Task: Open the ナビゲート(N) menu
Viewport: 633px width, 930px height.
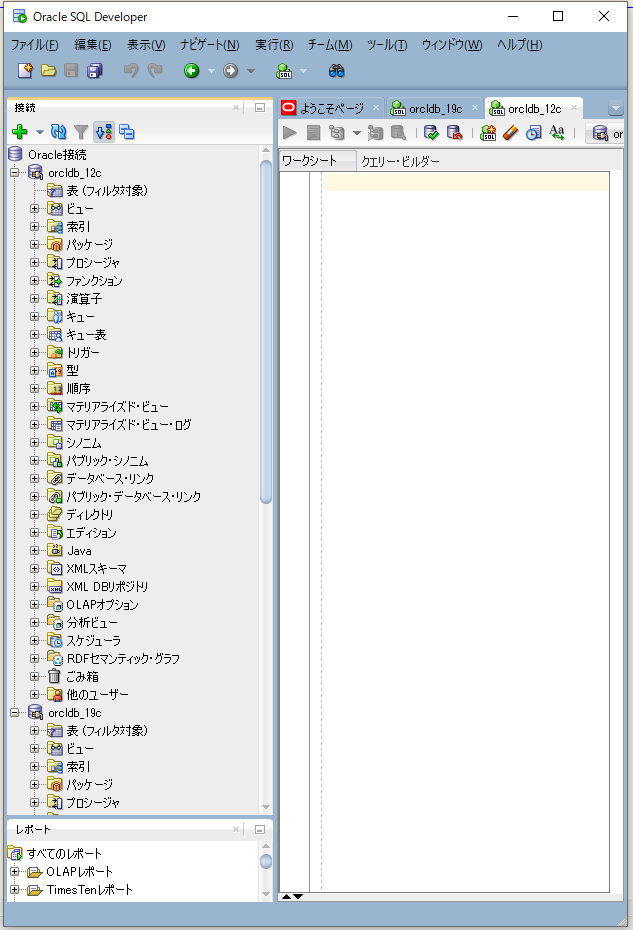Action: click(209, 45)
